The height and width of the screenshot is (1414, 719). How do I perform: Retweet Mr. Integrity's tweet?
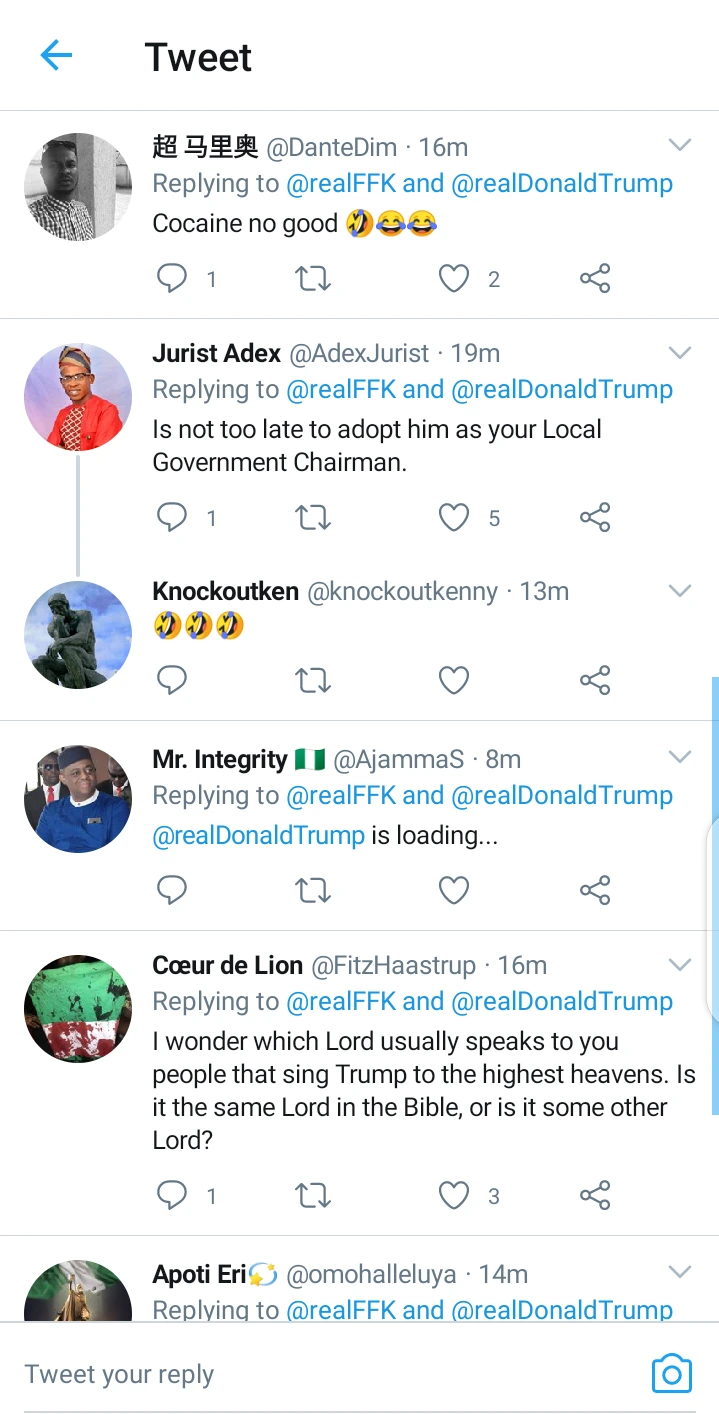(313, 889)
